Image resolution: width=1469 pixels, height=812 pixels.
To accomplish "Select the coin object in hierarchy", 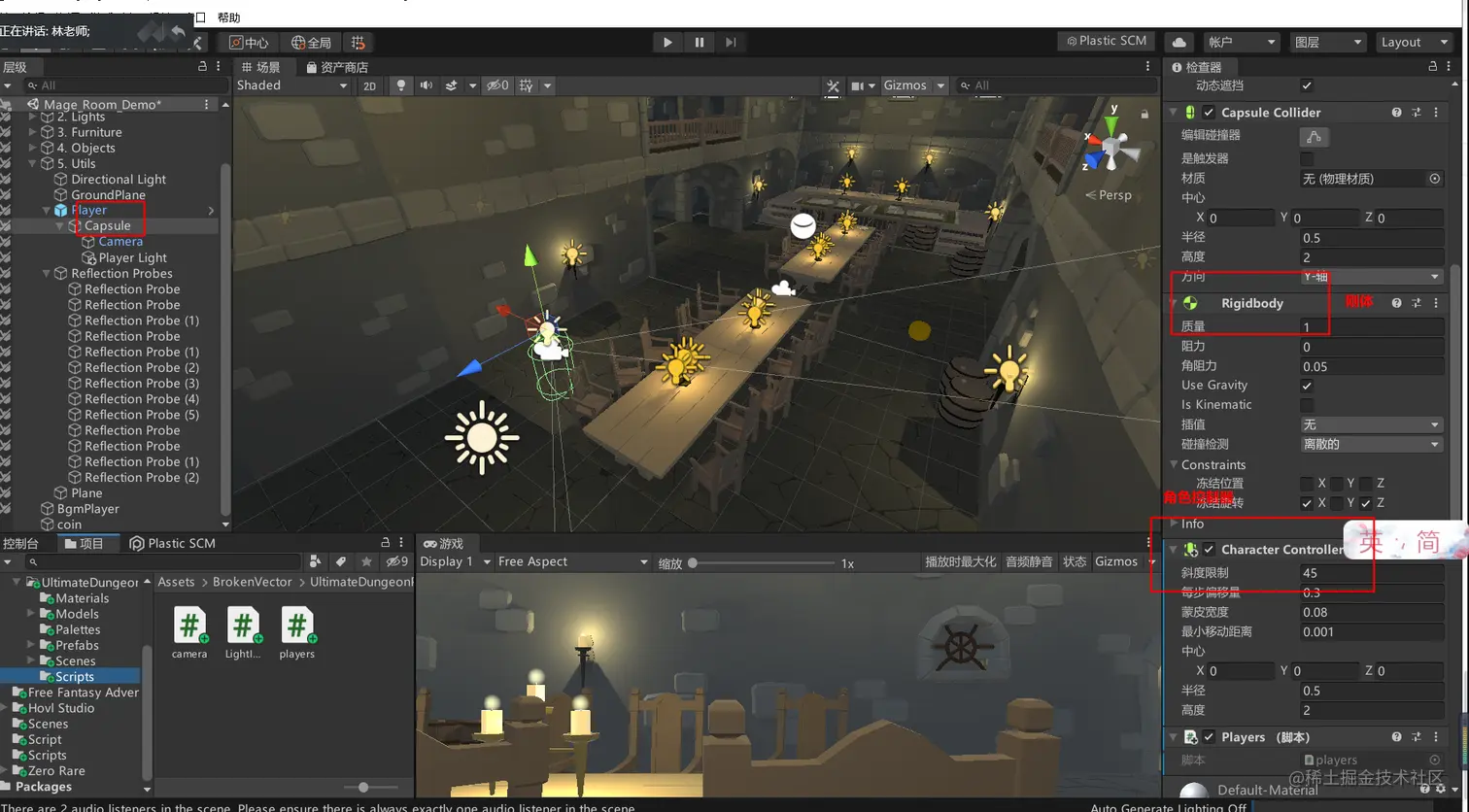I will [x=69, y=524].
